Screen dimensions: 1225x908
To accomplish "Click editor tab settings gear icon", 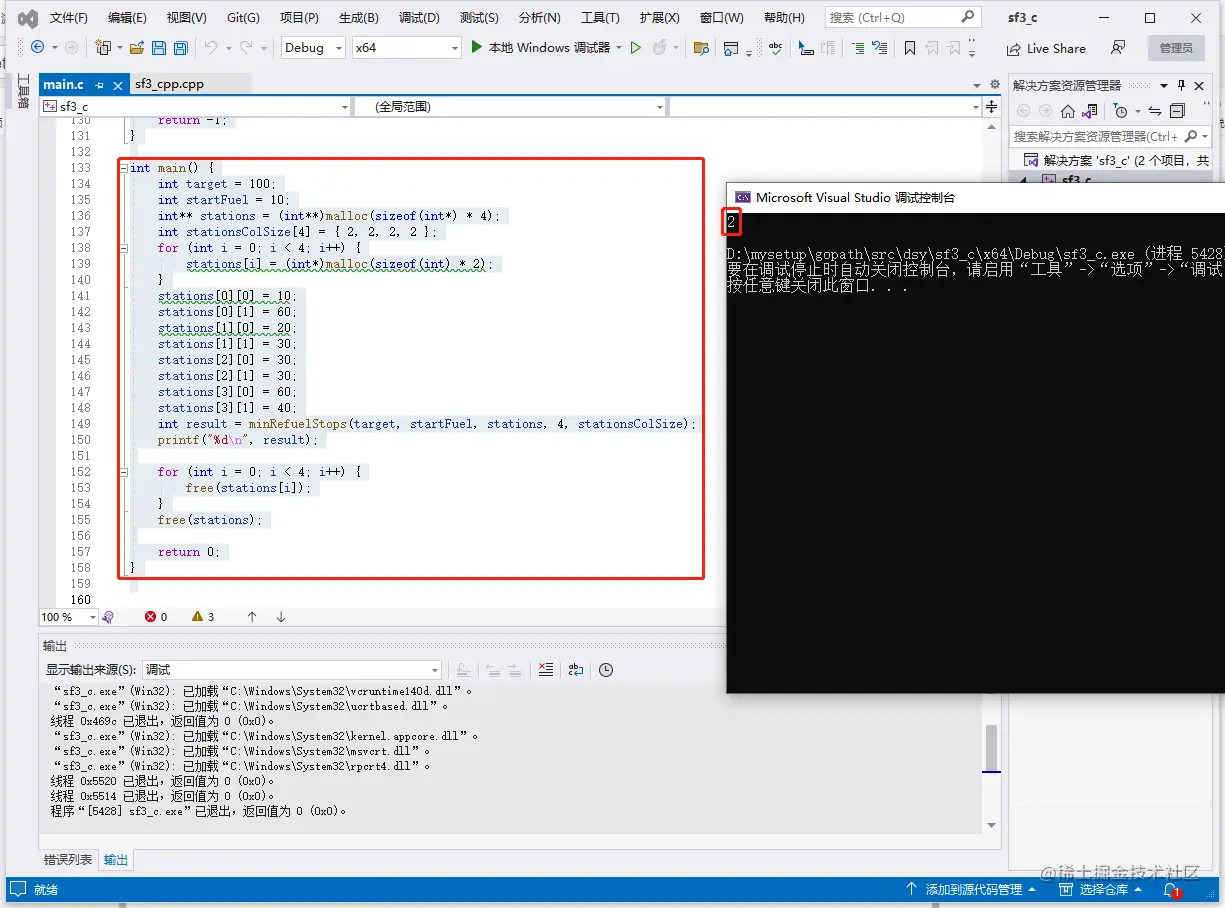I will [x=994, y=85].
